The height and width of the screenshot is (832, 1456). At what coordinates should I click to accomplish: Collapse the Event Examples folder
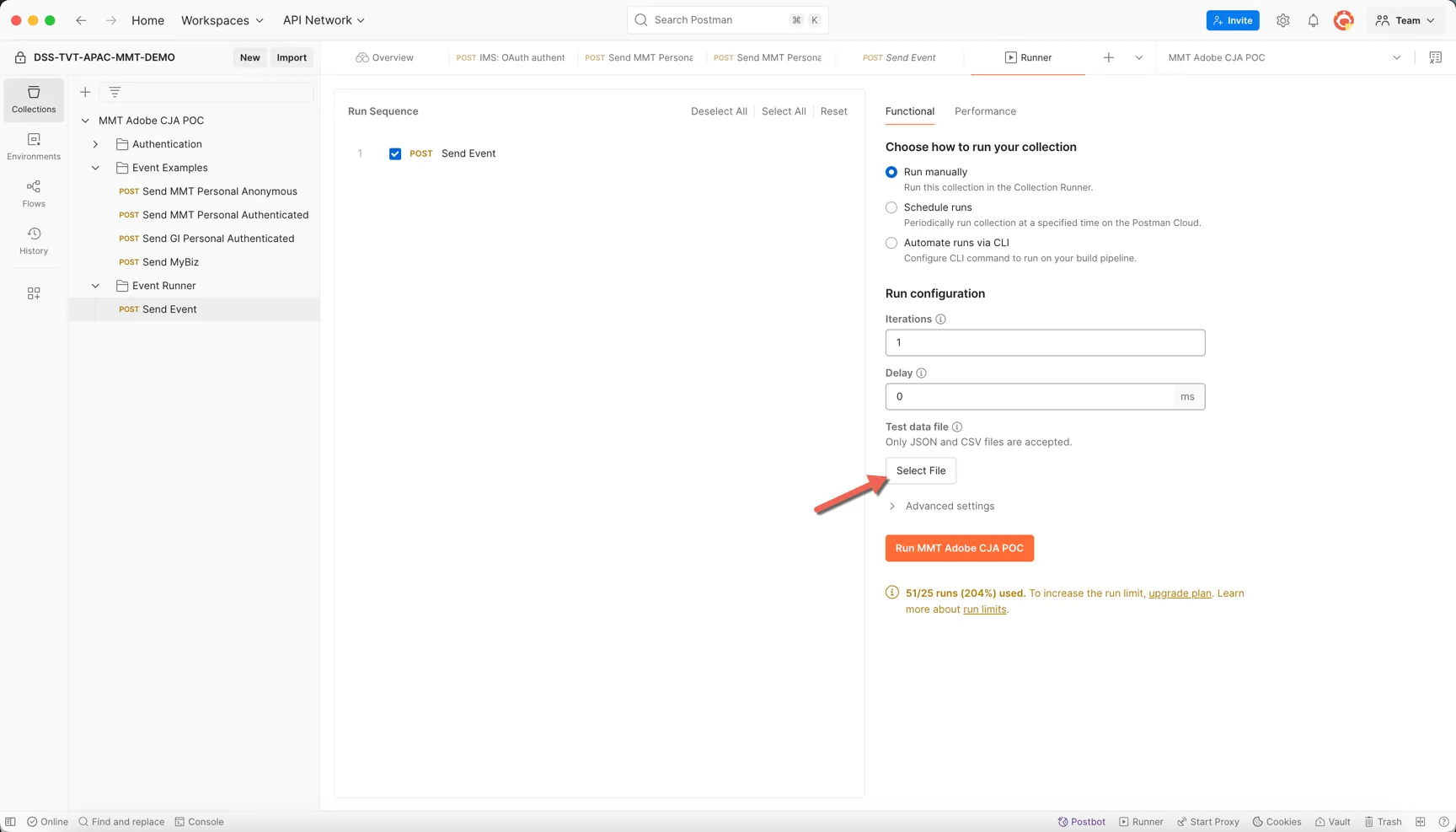point(95,168)
